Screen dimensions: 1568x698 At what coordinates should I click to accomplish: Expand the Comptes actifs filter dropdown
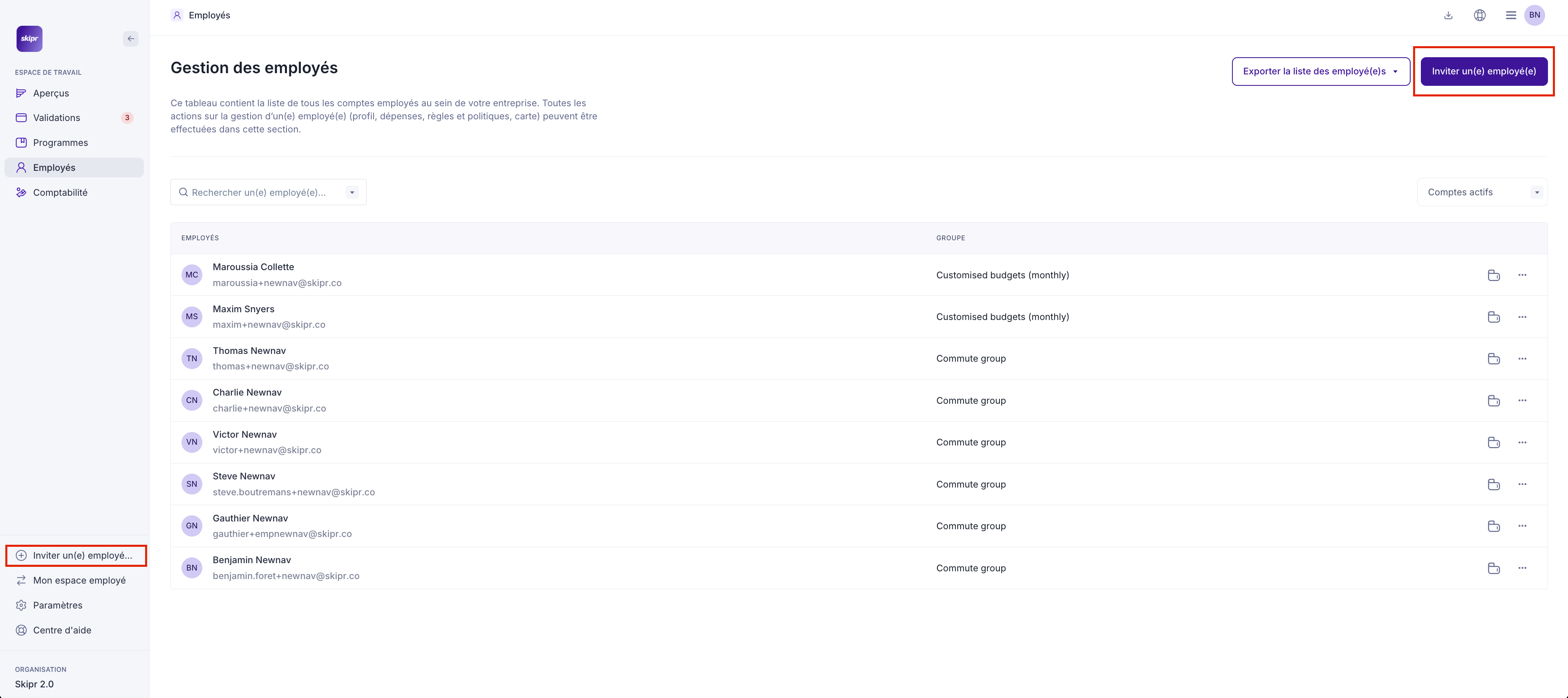1537,192
